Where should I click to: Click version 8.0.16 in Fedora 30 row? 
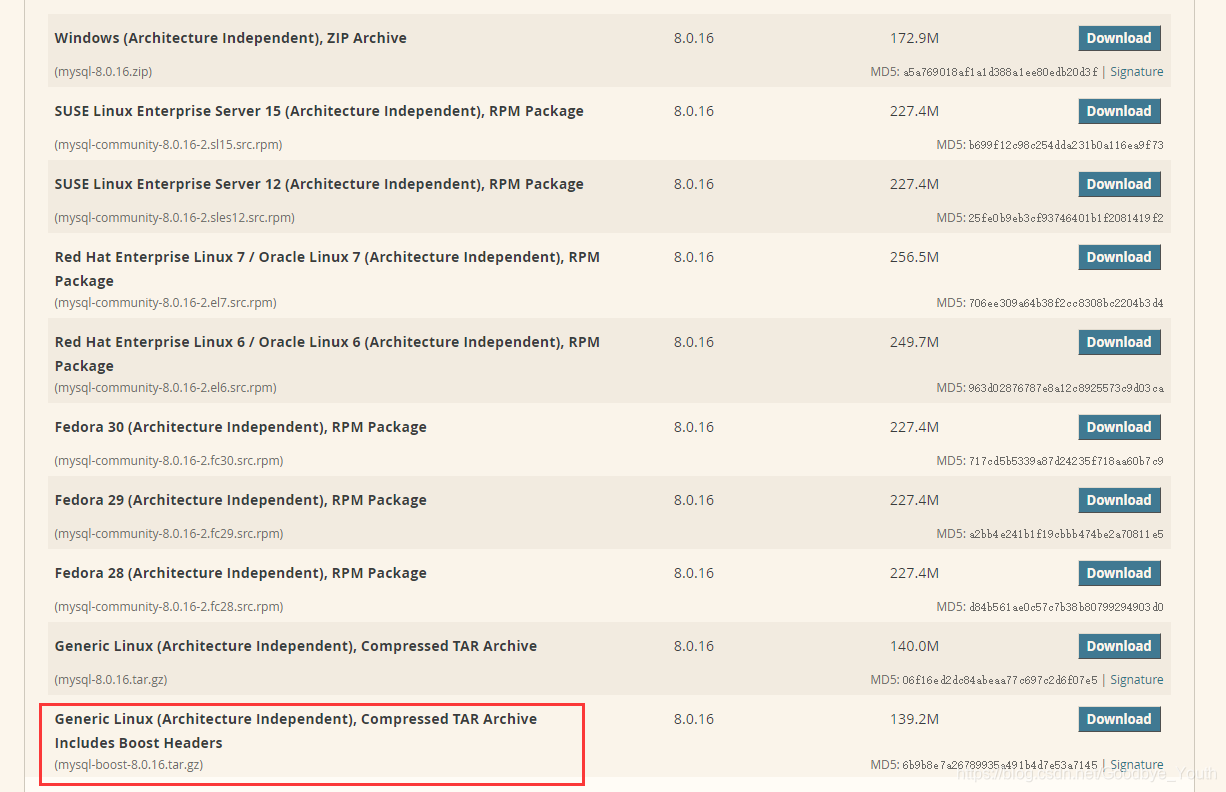tap(694, 427)
